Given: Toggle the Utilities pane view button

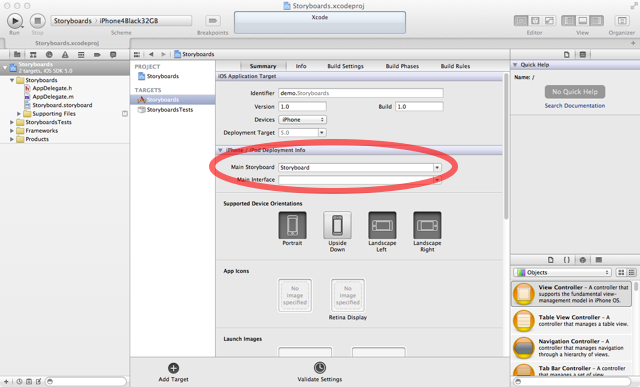Looking at the screenshot, I should point(597,20).
